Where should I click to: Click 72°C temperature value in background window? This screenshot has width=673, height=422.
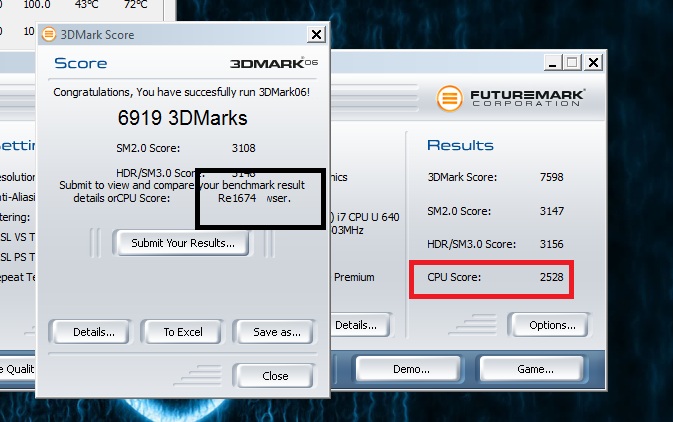point(135,5)
